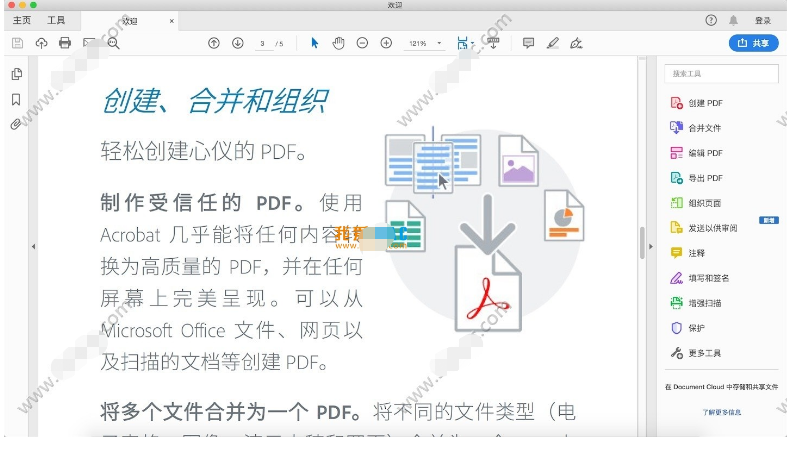Screen dimensions: 789x452
Task: Click the PDF document illustration icon
Action: [x=488, y=288]
